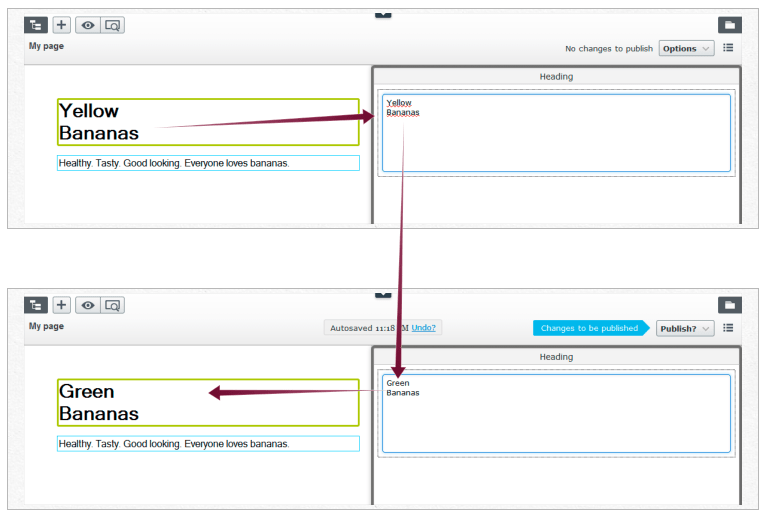
Task: Open the Options dropdown
Action: (x=686, y=48)
